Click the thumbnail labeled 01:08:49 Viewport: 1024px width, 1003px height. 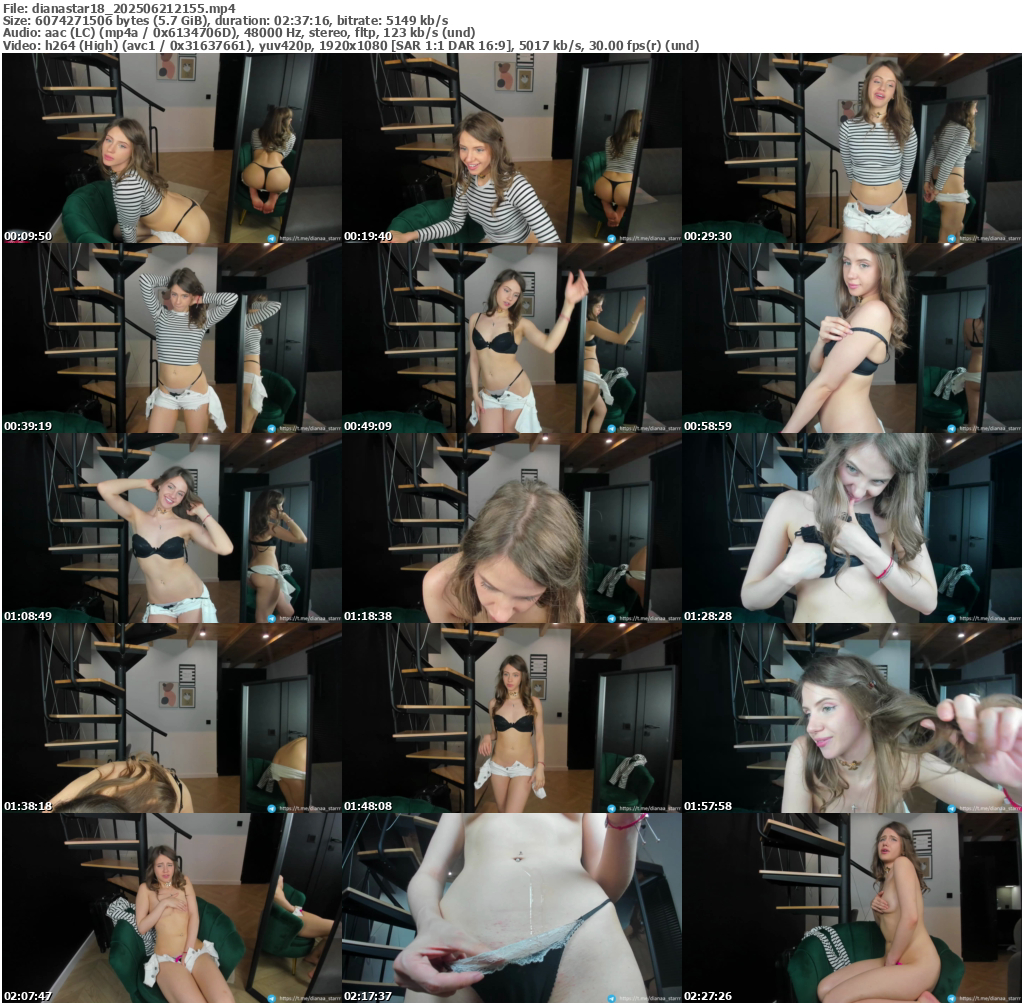coord(172,528)
